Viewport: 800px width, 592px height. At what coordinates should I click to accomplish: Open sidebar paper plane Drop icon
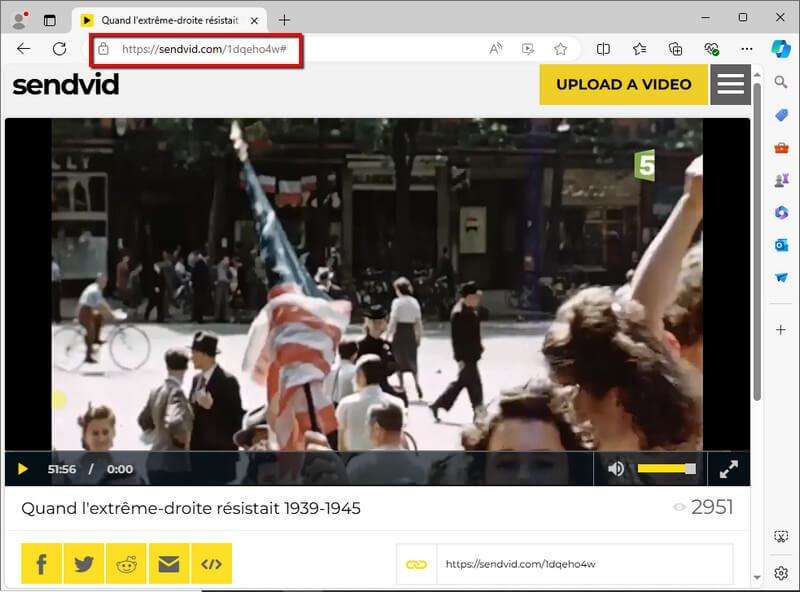click(x=781, y=278)
